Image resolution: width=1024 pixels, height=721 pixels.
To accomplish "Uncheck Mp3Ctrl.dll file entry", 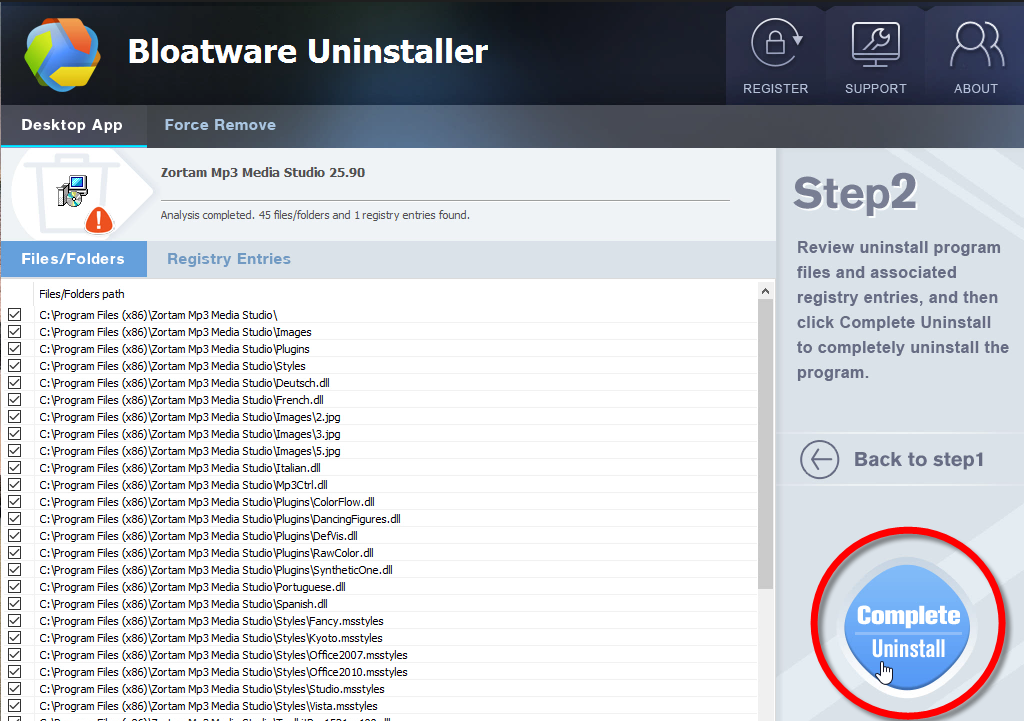I will [14, 485].
